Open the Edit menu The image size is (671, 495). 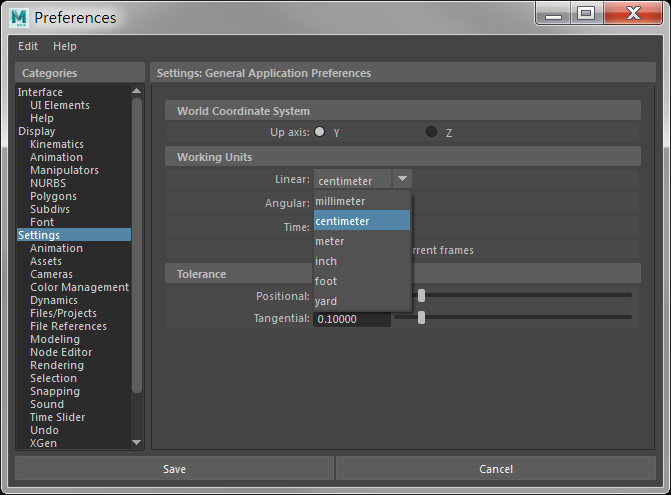tap(28, 46)
